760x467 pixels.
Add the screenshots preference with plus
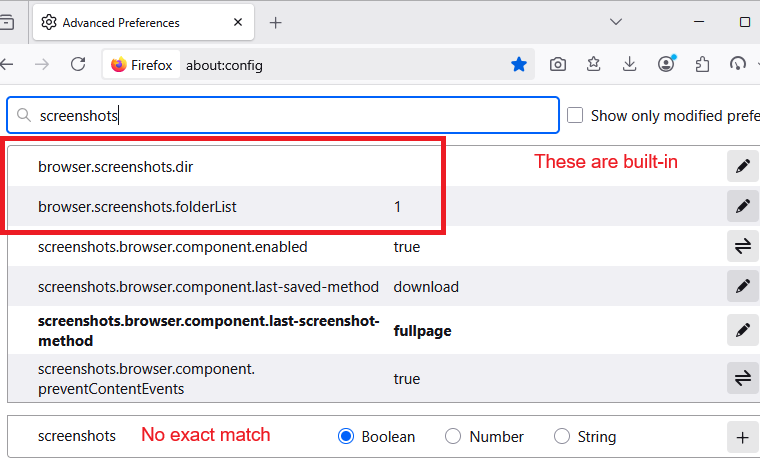click(742, 437)
